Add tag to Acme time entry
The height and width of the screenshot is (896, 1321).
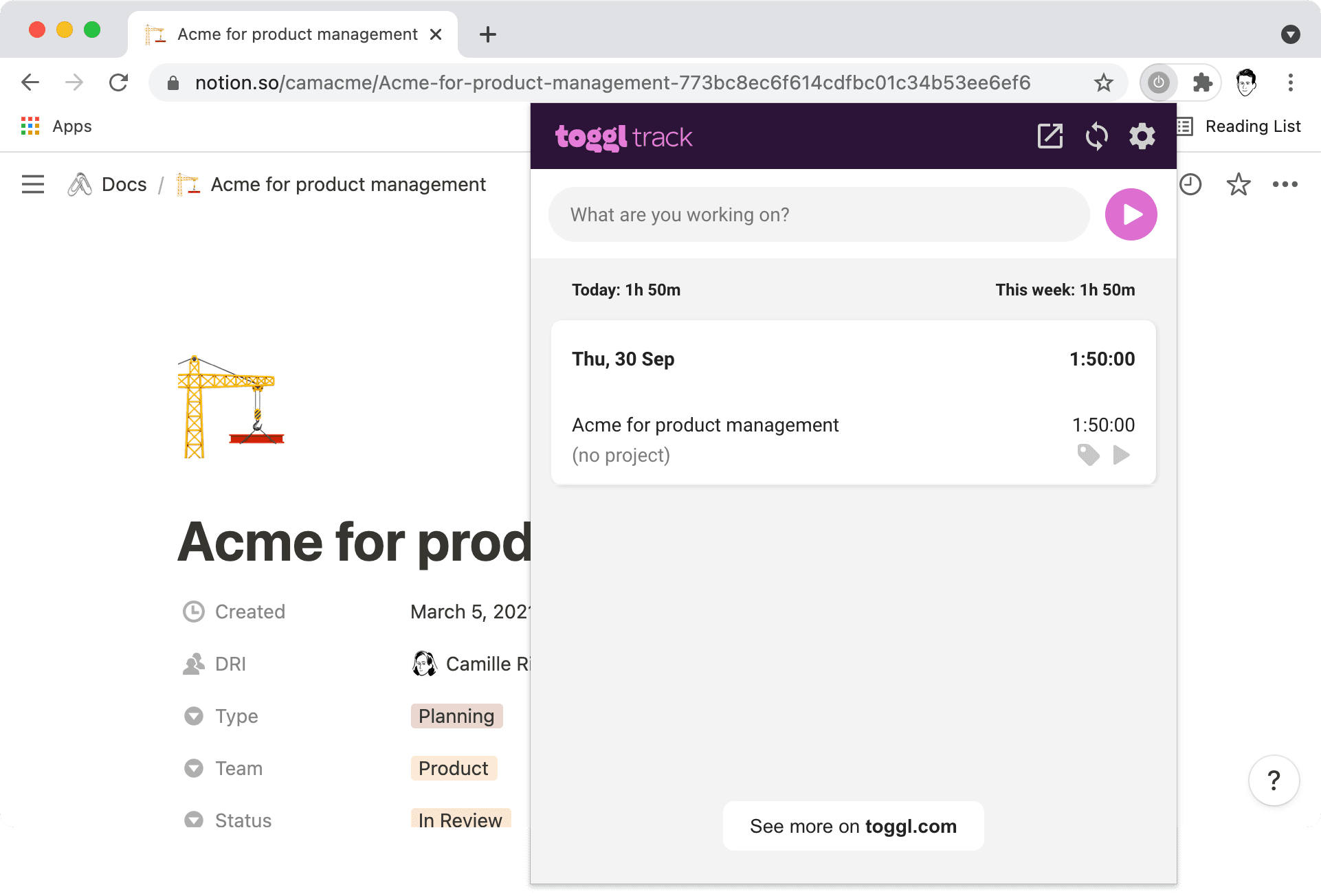tap(1088, 455)
